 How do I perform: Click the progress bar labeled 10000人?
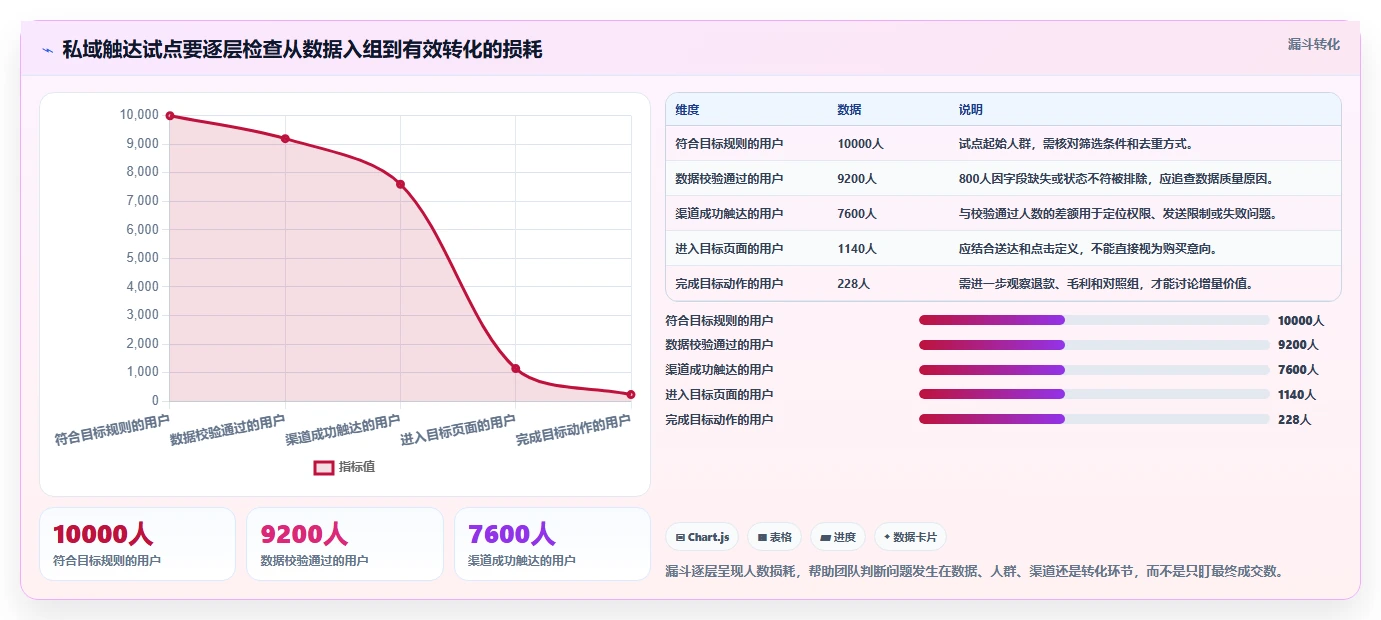point(1094,320)
